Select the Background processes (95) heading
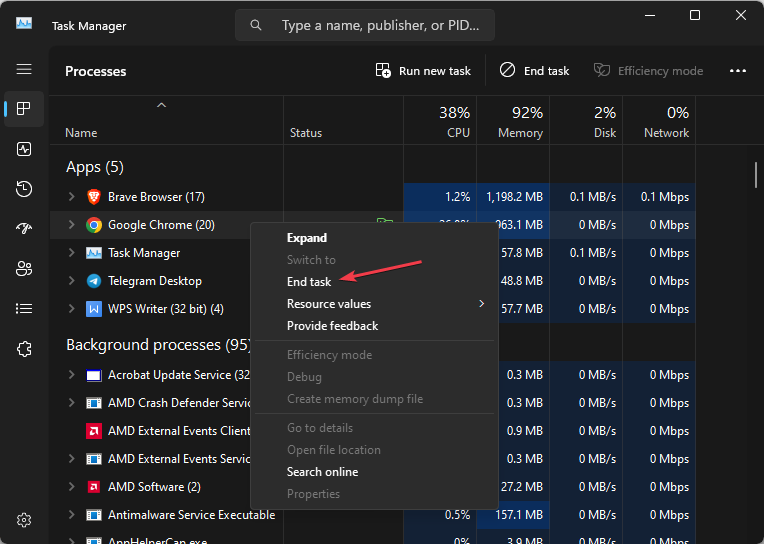The height and width of the screenshot is (544, 764). [x=158, y=345]
